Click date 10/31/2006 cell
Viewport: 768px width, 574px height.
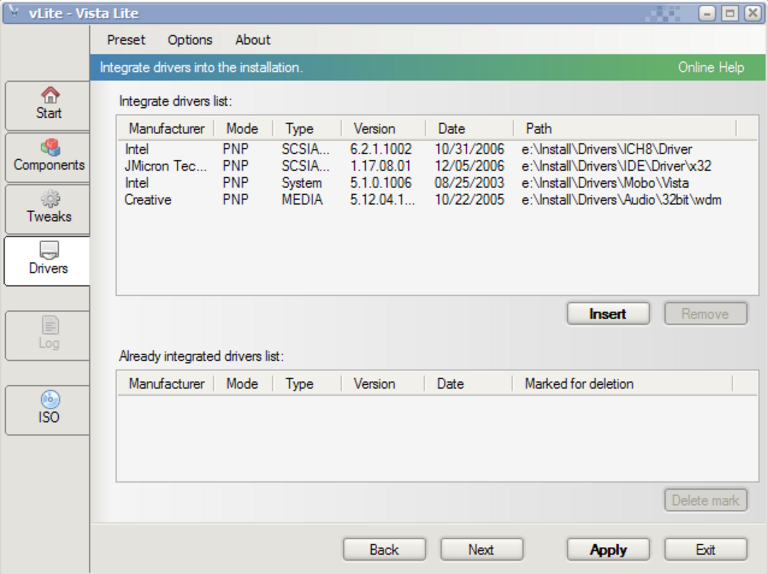point(469,149)
